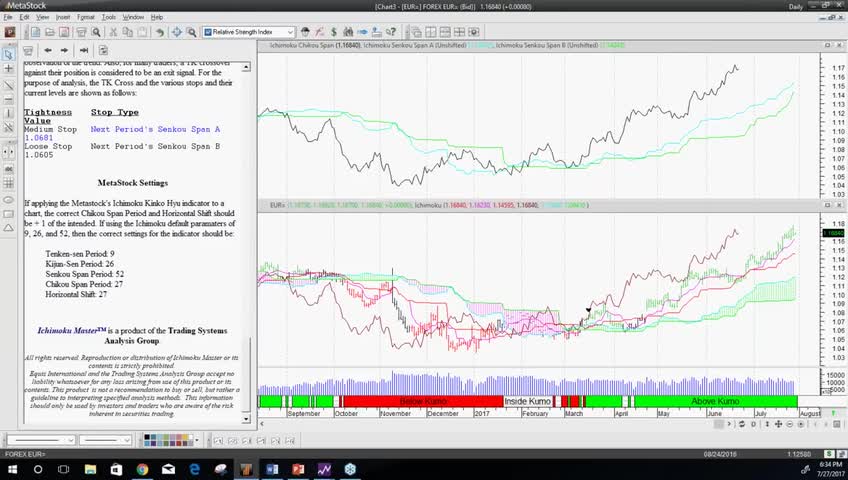The image size is (848, 480).
Task: Click the binoculars Explorer icon
Action: point(348,32)
